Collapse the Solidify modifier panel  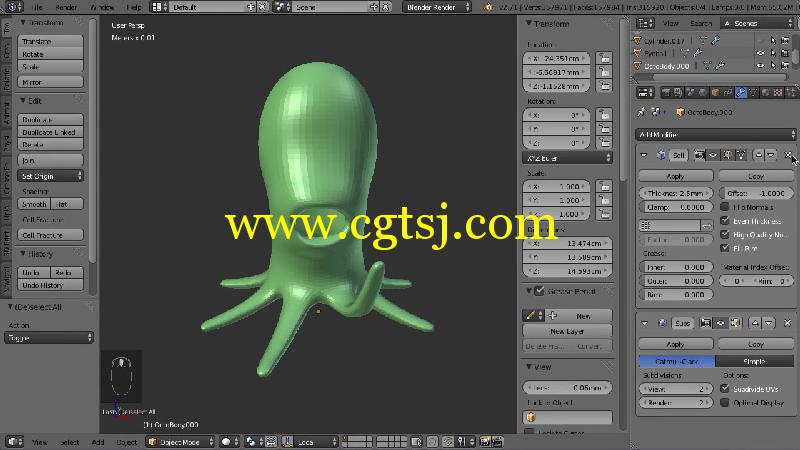point(644,155)
